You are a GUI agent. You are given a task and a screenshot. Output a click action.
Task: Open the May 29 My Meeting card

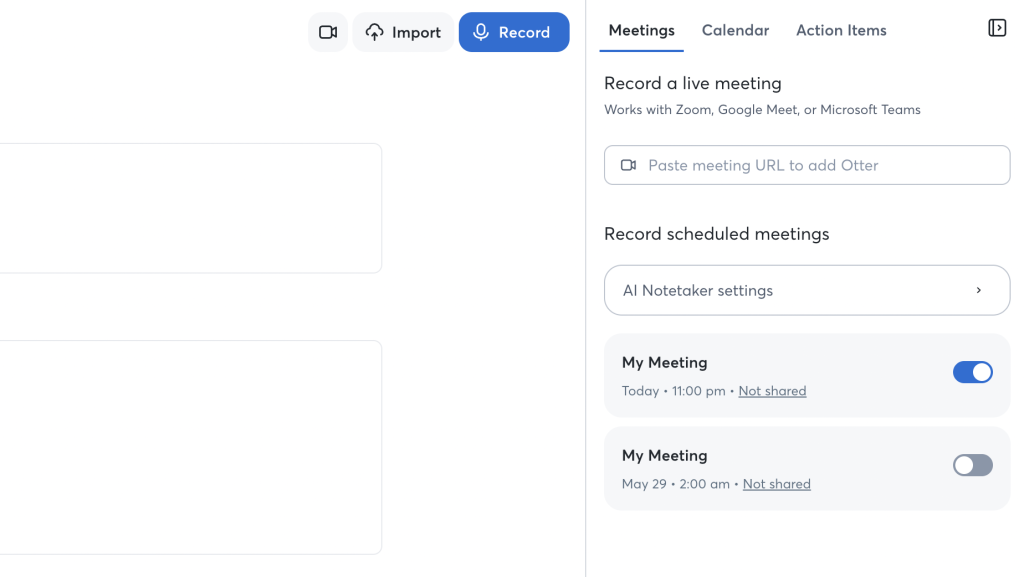point(807,469)
